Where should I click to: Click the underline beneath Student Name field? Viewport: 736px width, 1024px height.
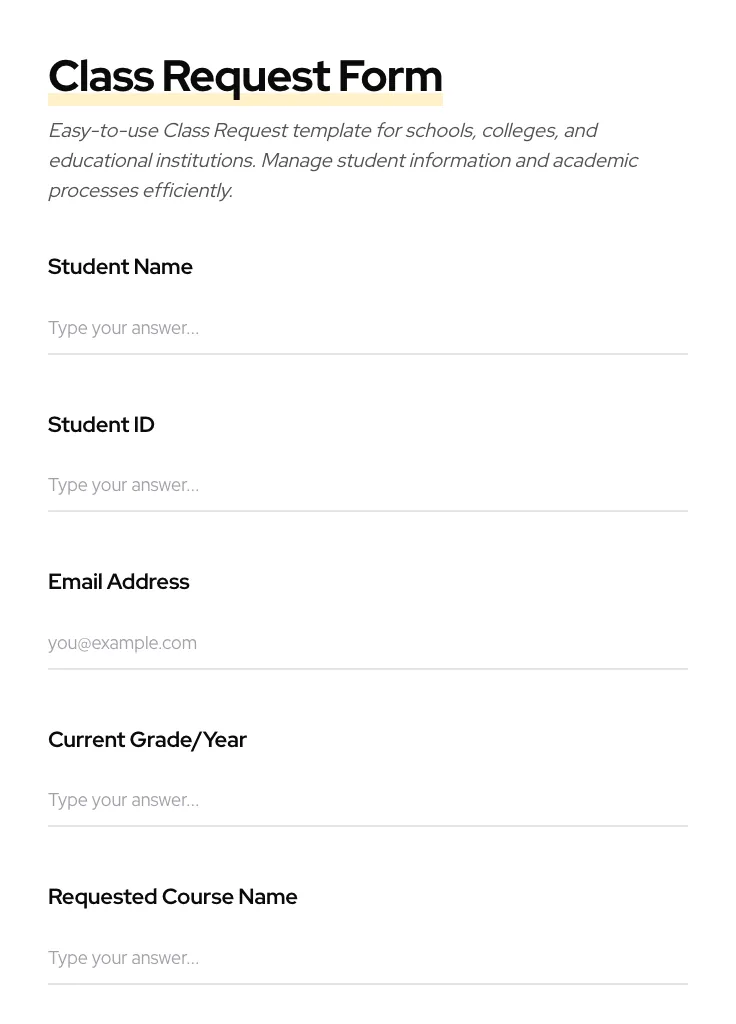[367, 354]
